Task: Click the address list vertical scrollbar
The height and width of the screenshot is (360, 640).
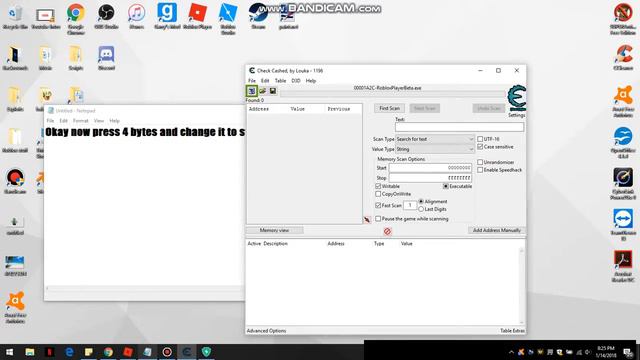Action: pos(522,286)
